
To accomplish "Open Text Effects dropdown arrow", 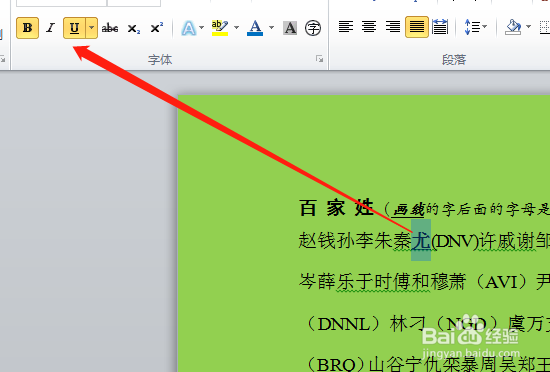I will tap(202, 27).
